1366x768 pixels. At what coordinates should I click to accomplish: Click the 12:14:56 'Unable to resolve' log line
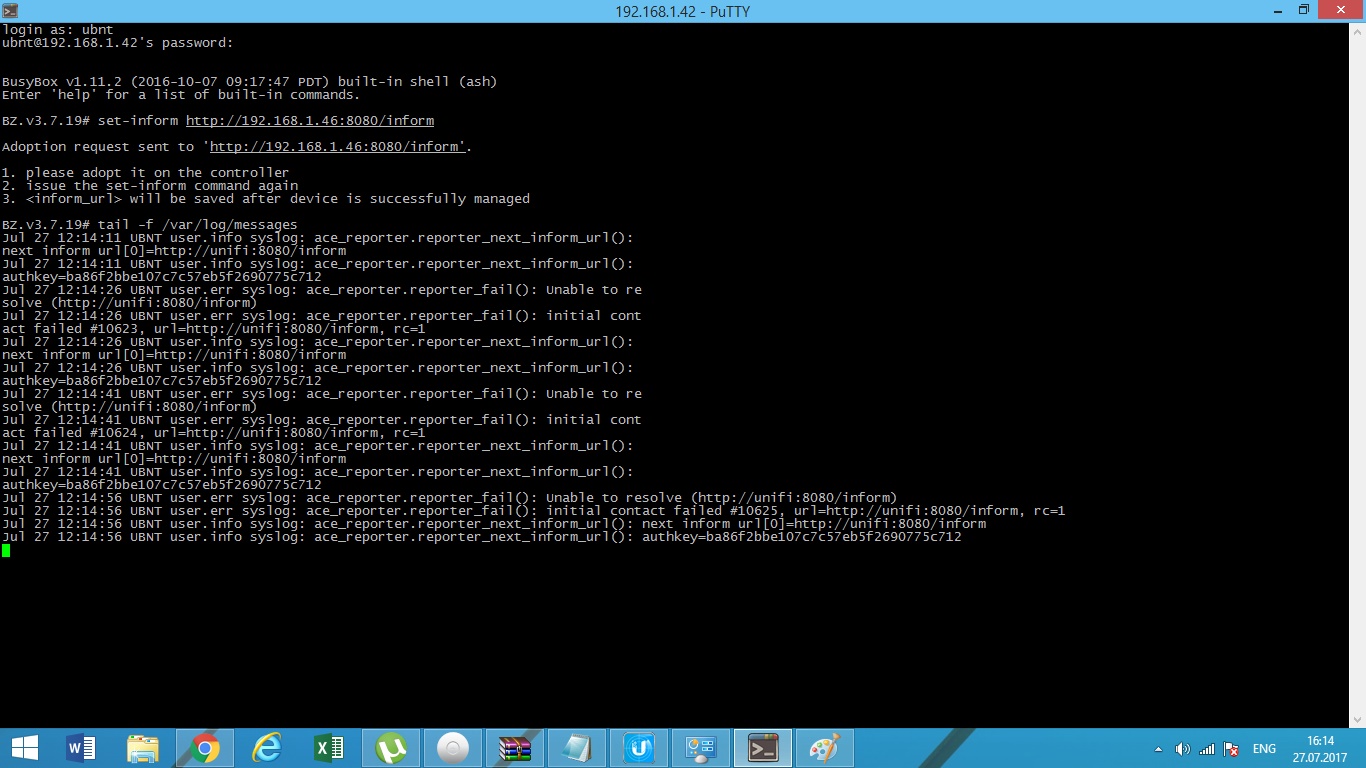pos(449,498)
